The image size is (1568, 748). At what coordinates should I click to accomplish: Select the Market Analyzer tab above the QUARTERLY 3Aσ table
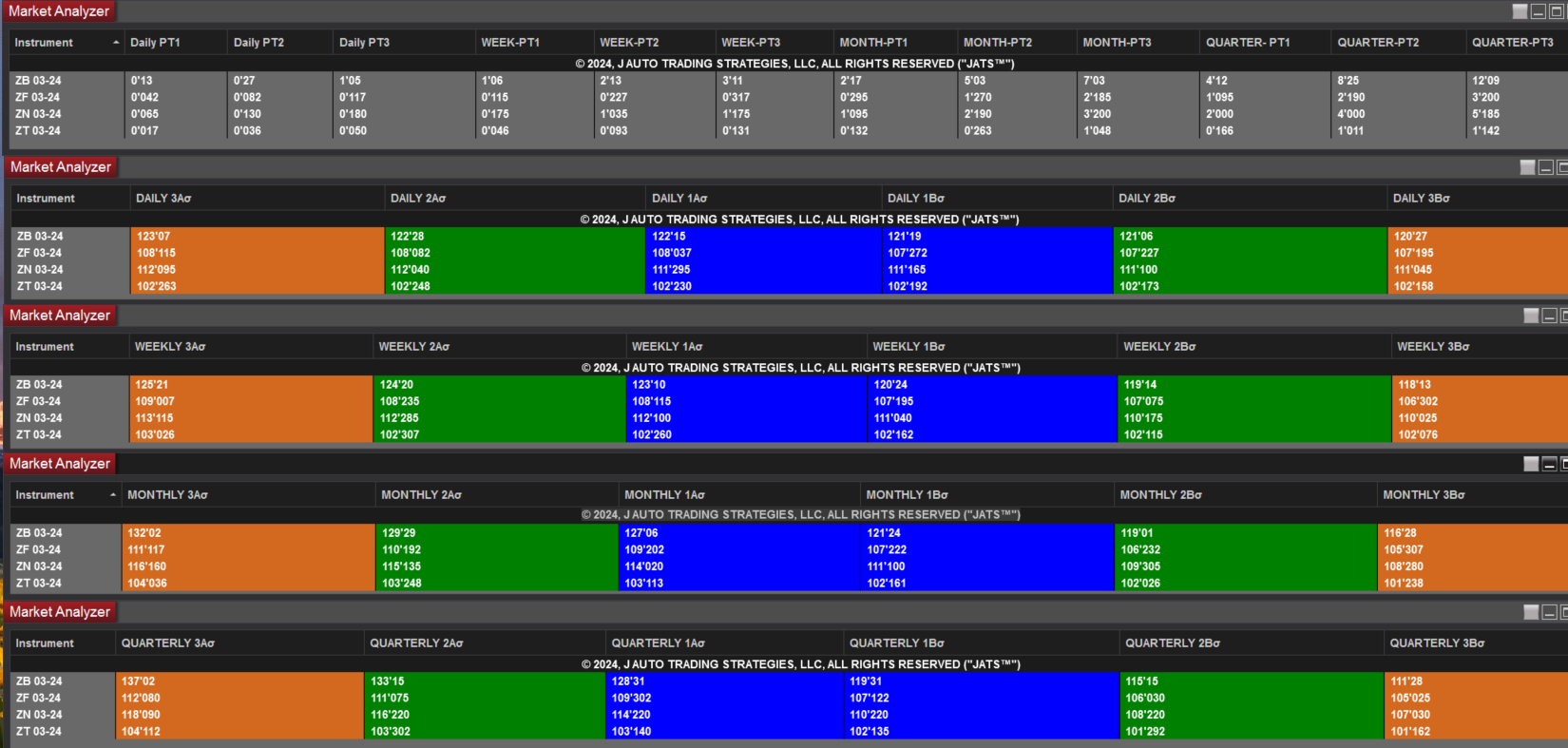tap(60, 612)
